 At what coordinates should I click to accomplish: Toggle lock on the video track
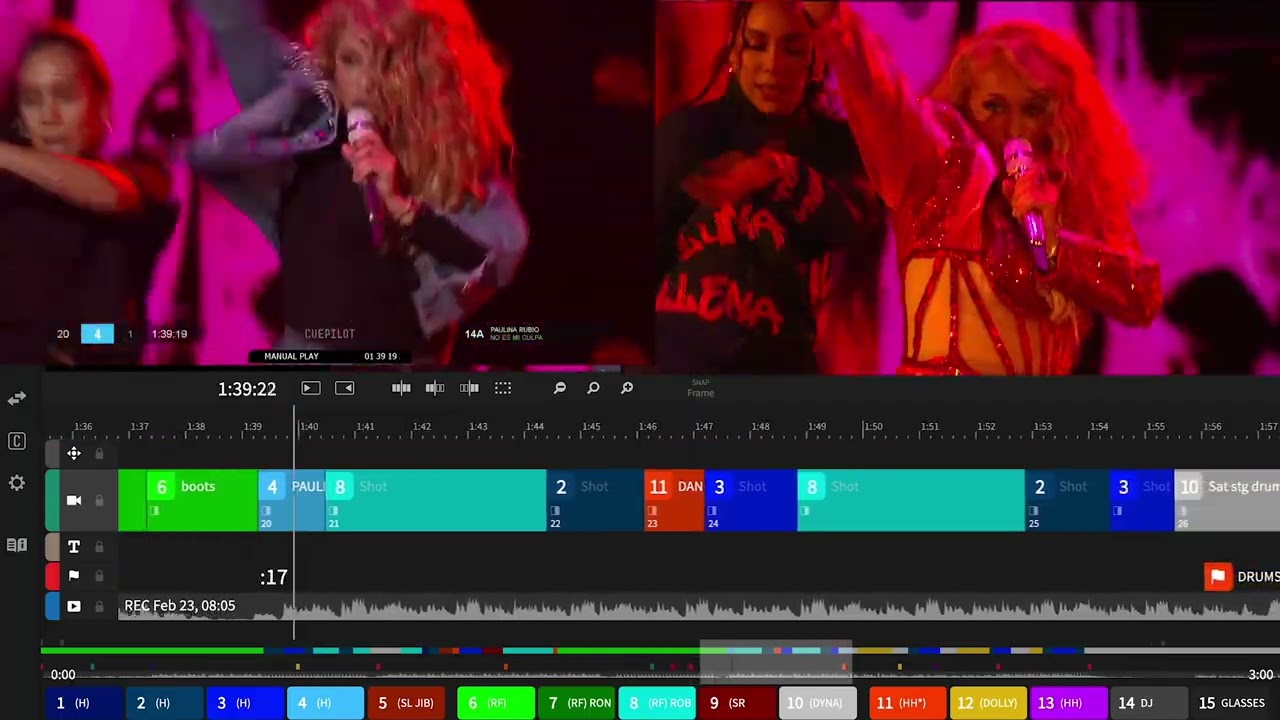99,606
